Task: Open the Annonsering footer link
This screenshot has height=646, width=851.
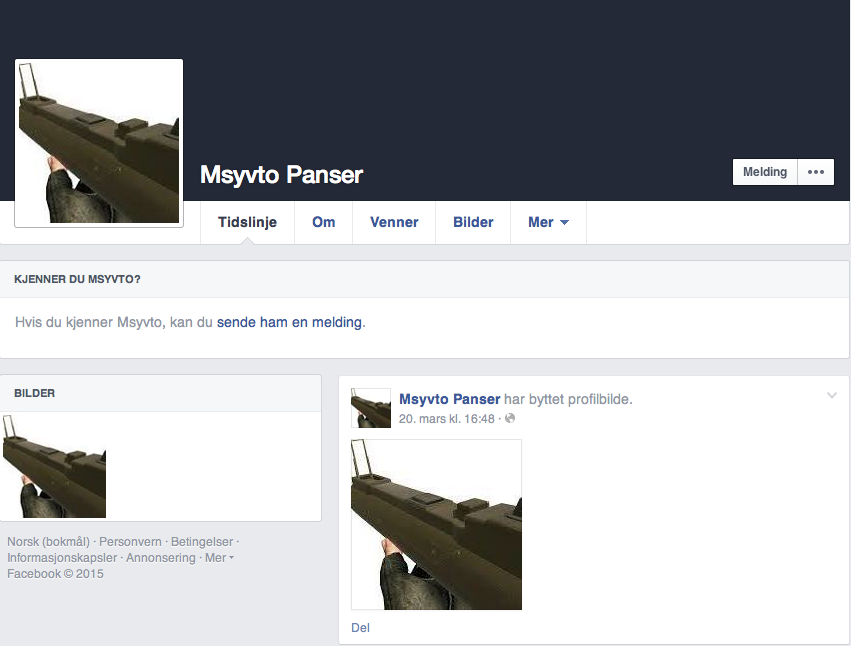Action: pos(161,558)
